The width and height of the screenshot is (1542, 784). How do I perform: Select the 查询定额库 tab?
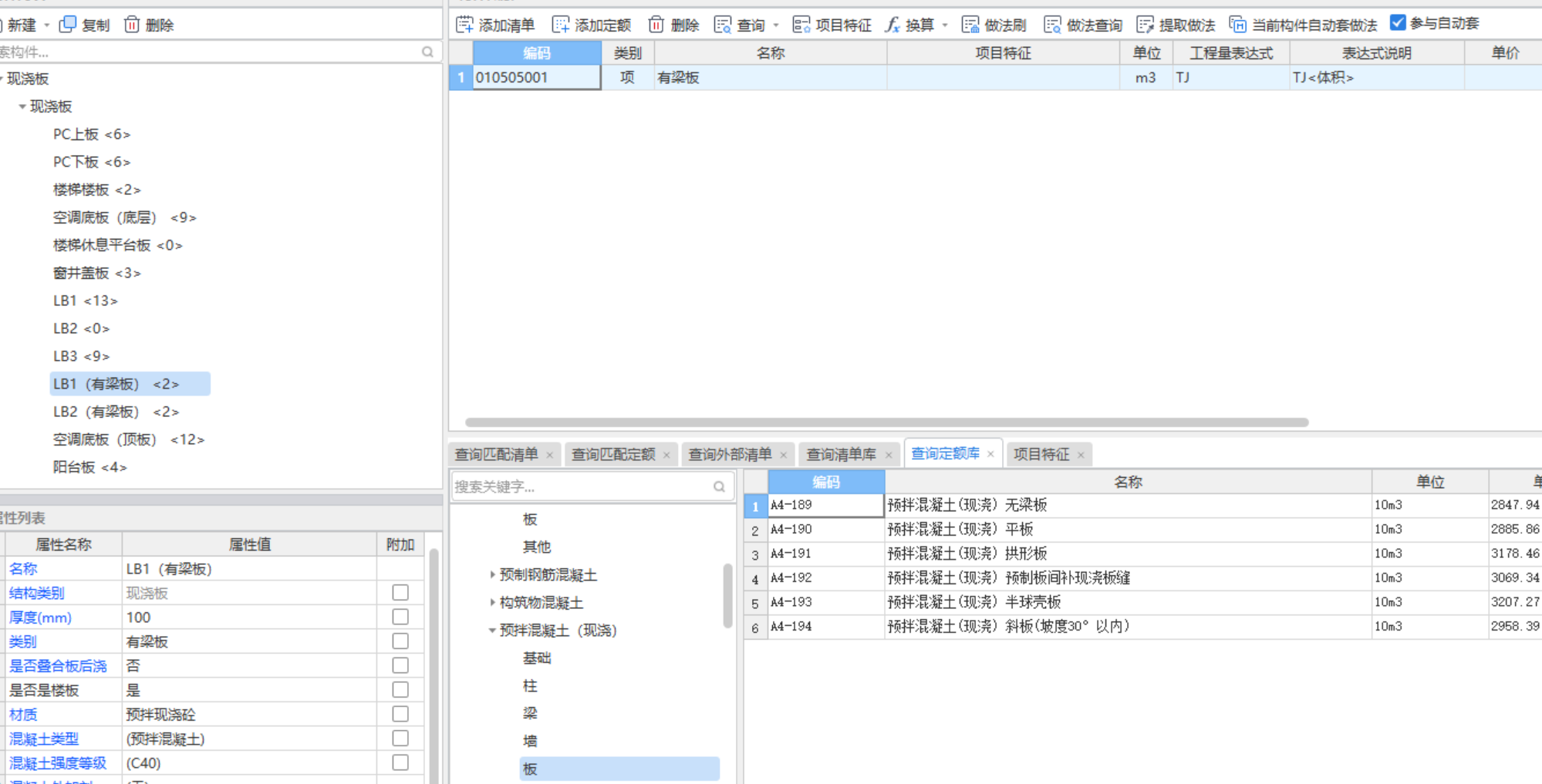[945, 453]
